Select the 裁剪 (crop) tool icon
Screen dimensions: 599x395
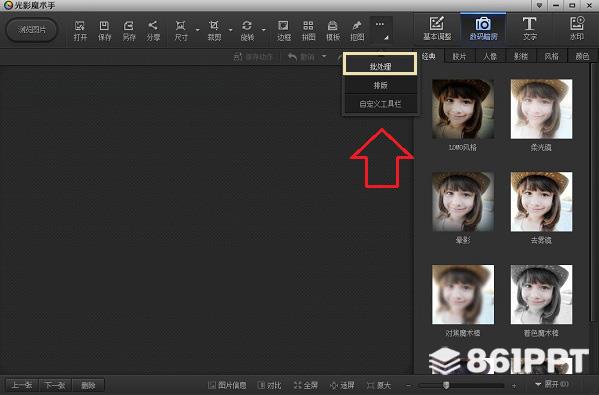(x=214, y=31)
